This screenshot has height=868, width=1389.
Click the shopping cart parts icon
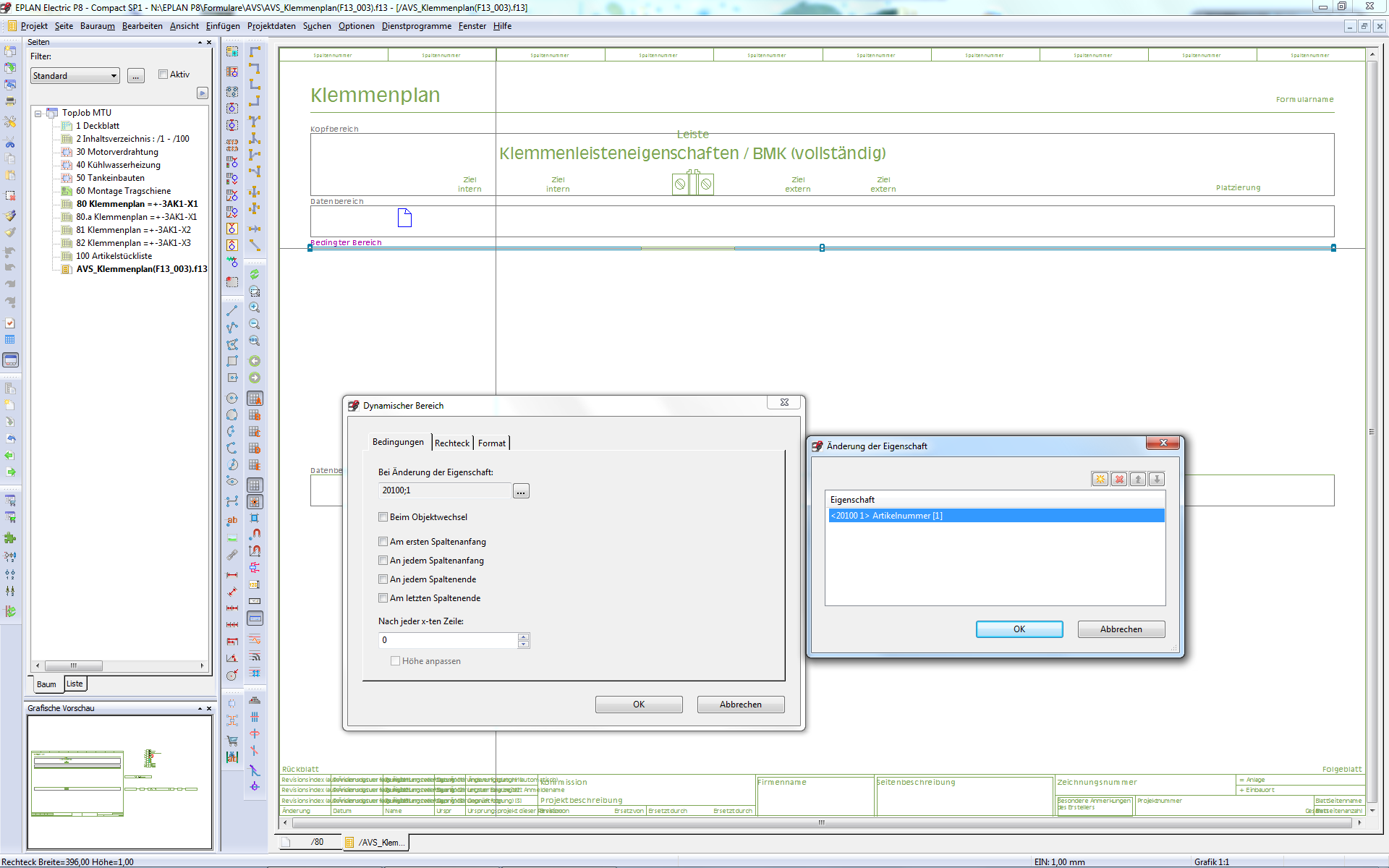(232, 740)
